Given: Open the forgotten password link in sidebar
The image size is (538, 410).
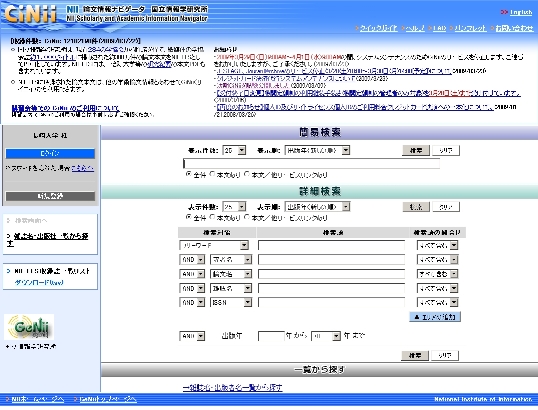Looking at the screenshot, I should tap(82, 168).
